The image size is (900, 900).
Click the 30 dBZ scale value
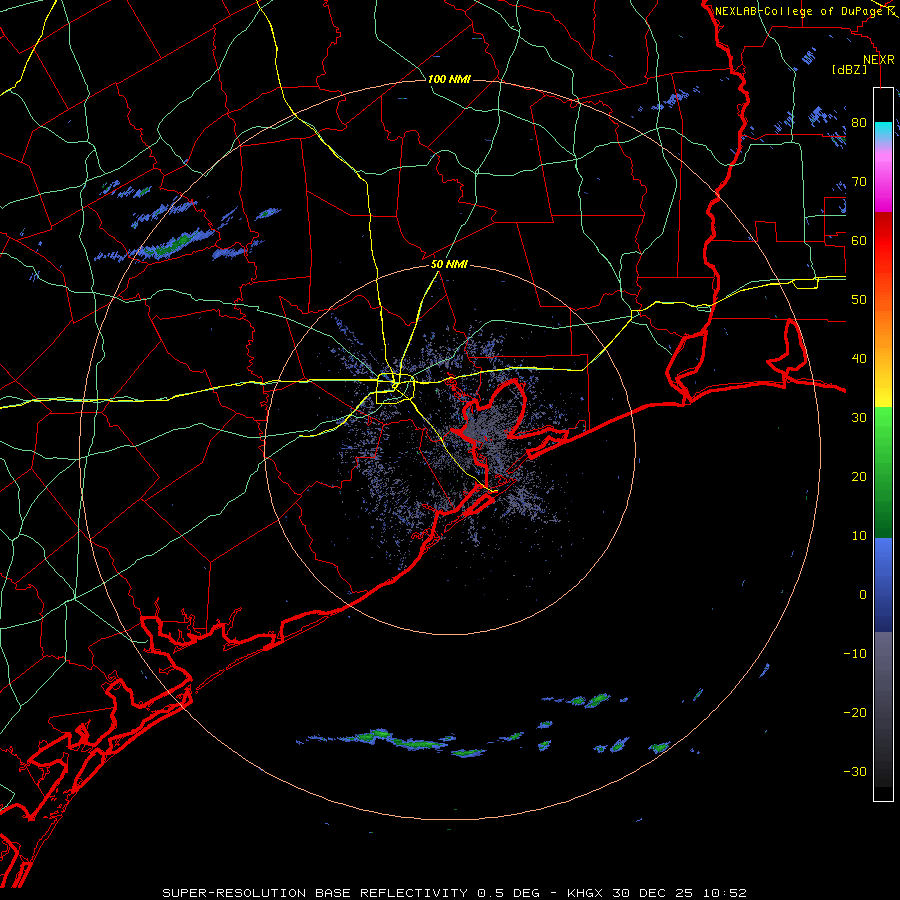coord(859,418)
